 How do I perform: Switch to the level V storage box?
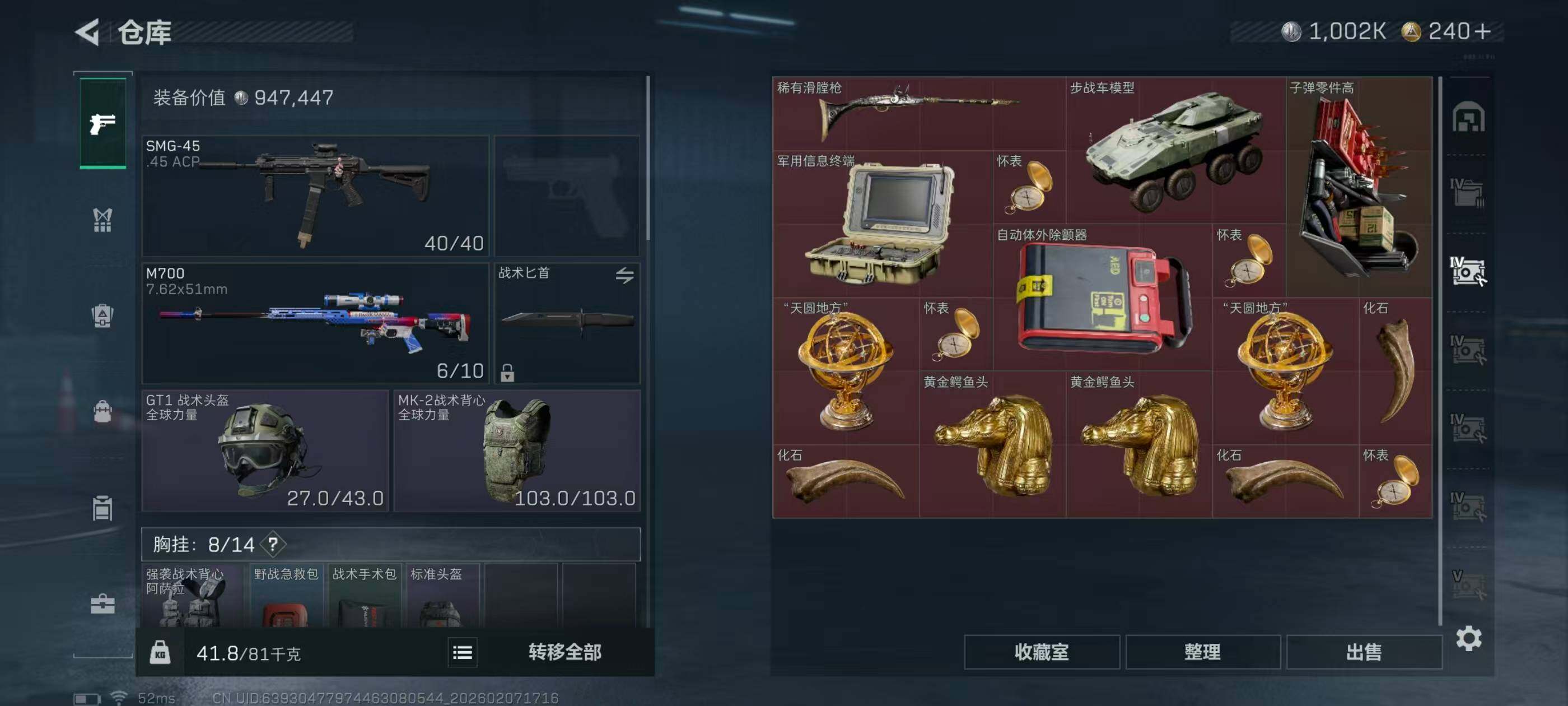[x=1468, y=584]
